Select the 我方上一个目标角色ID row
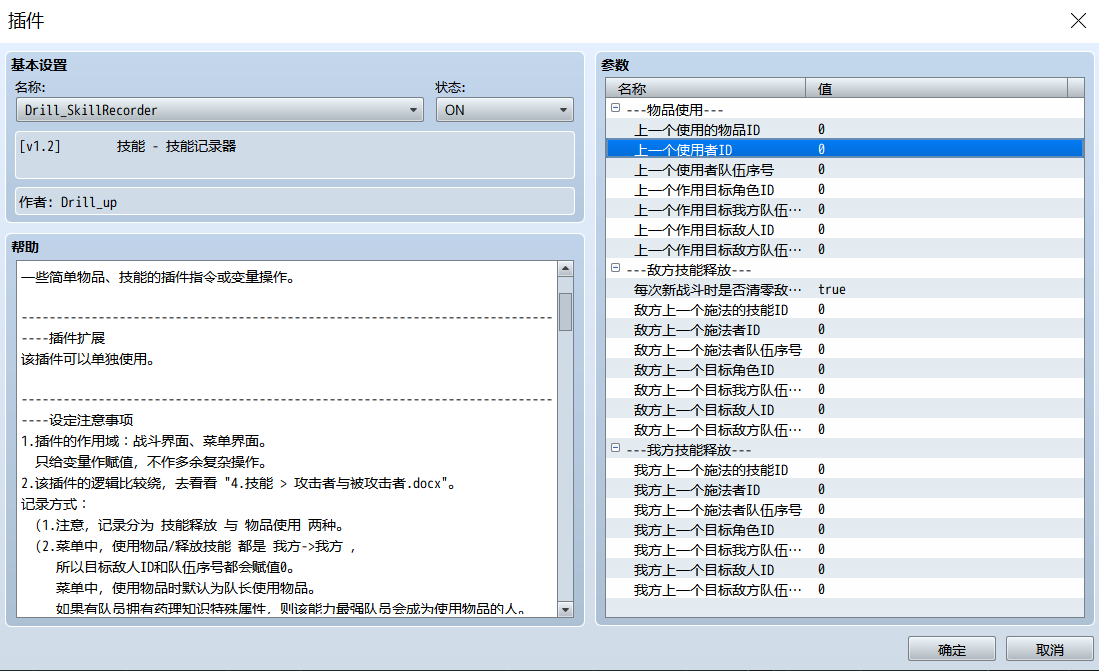1099x671 pixels. pos(845,529)
